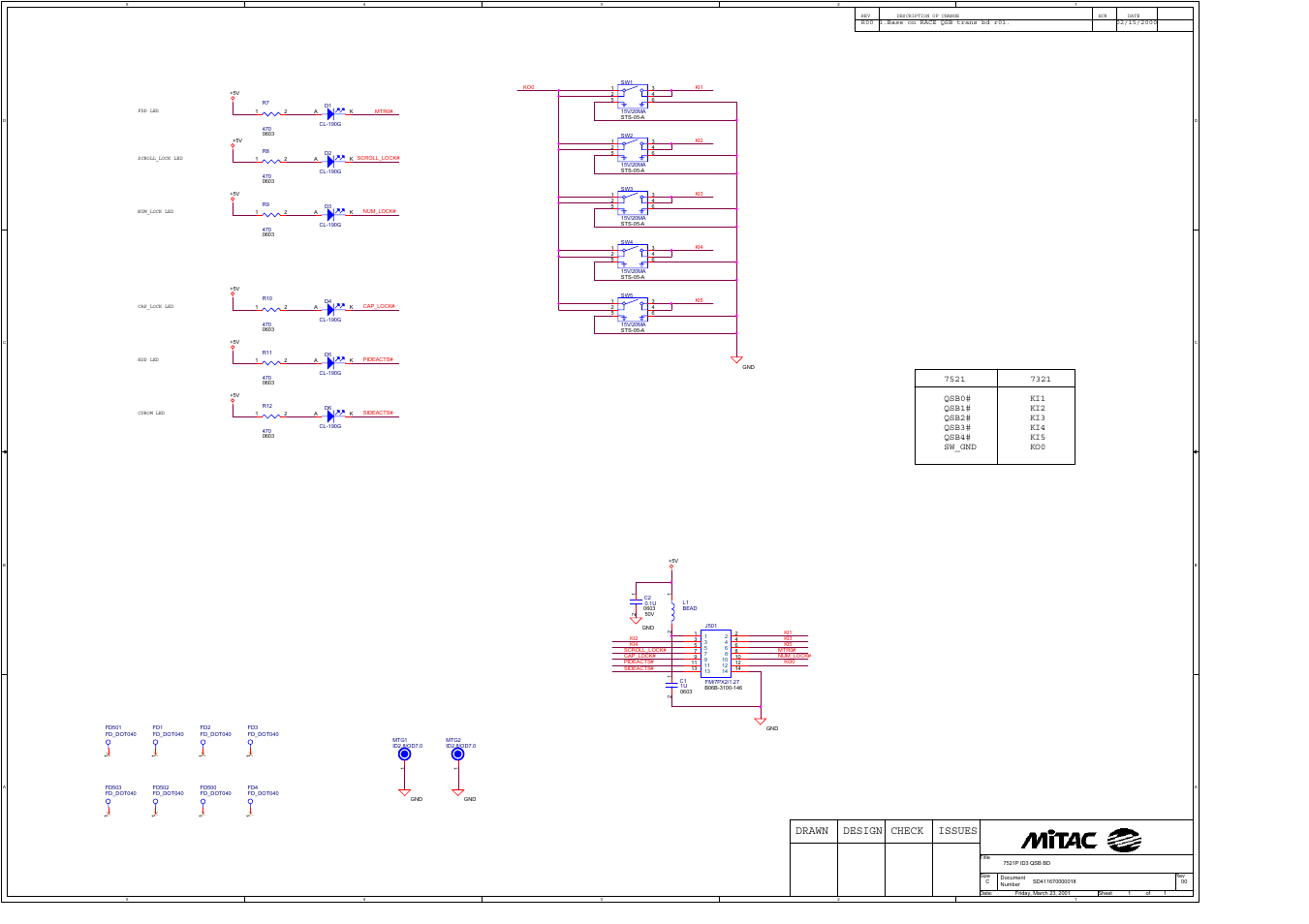Screen dimensions: 1309x924
Task: Select mounting hole MTG1 symbol
Action: [x=405, y=755]
